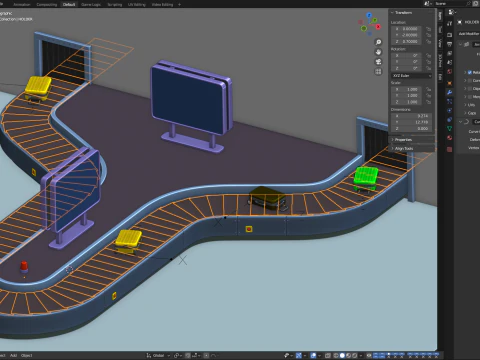The height and width of the screenshot is (360, 480).
Task: Expand the Properties panel in the sidebar
Action: (x=402, y=140)
